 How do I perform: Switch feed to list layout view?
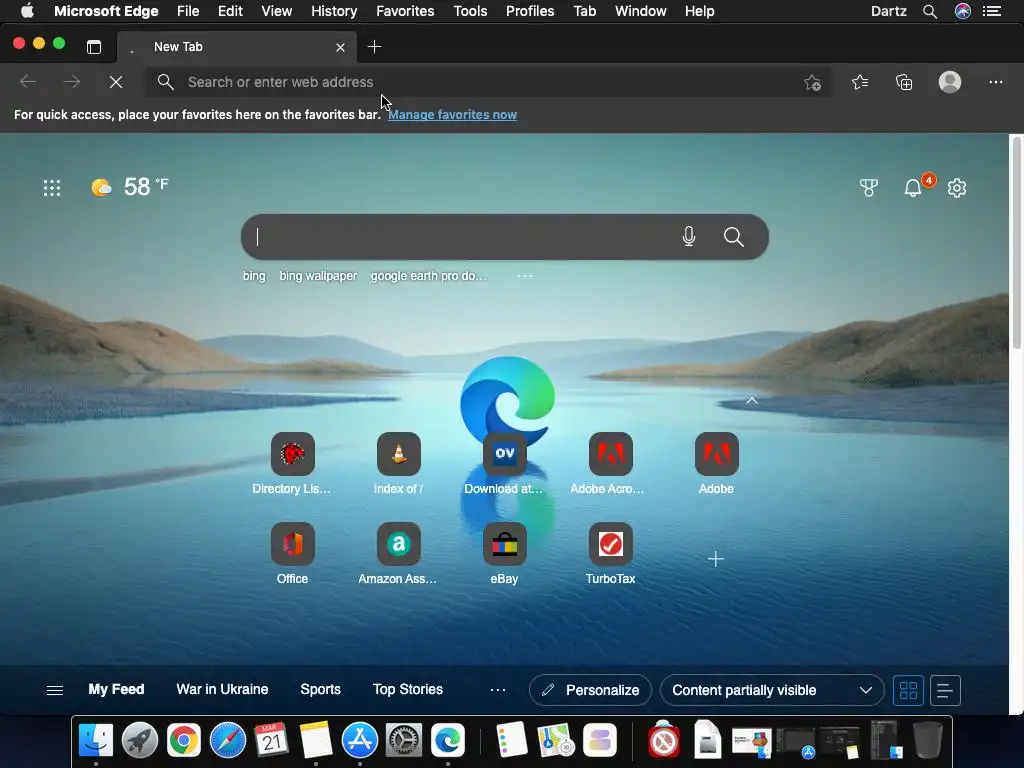945,690
